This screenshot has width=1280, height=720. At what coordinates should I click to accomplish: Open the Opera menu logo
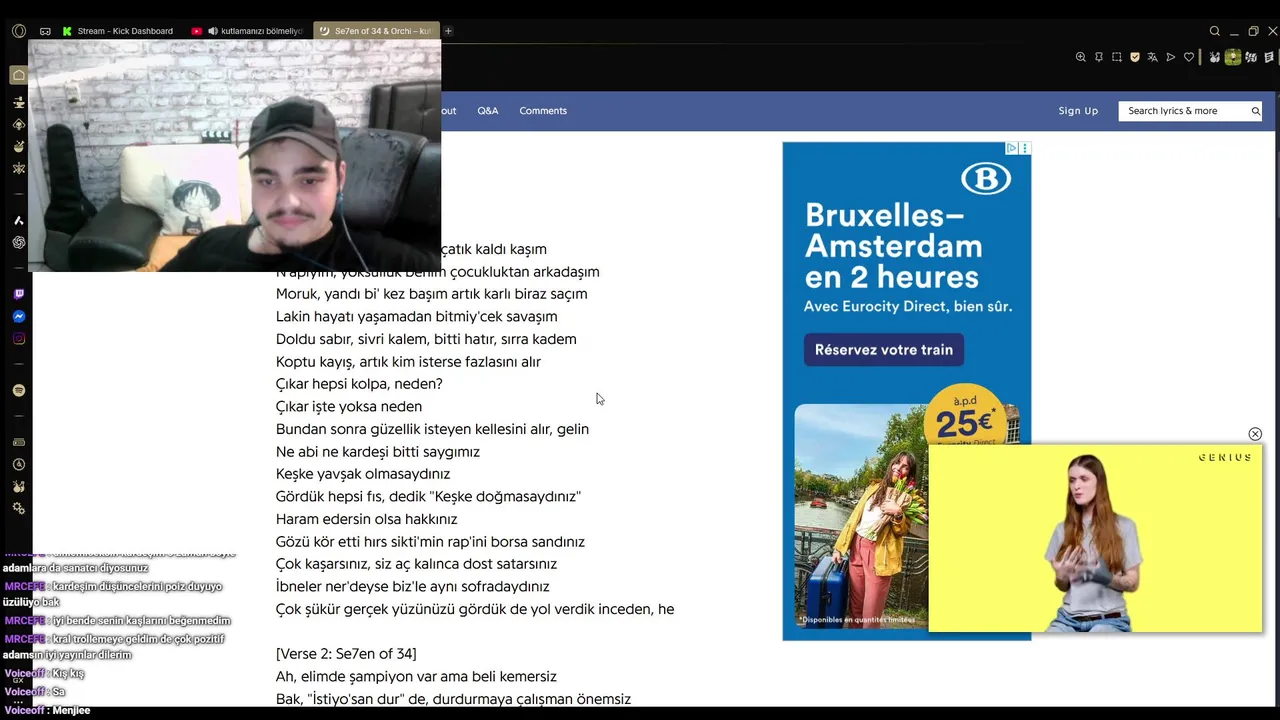(19, 31)
